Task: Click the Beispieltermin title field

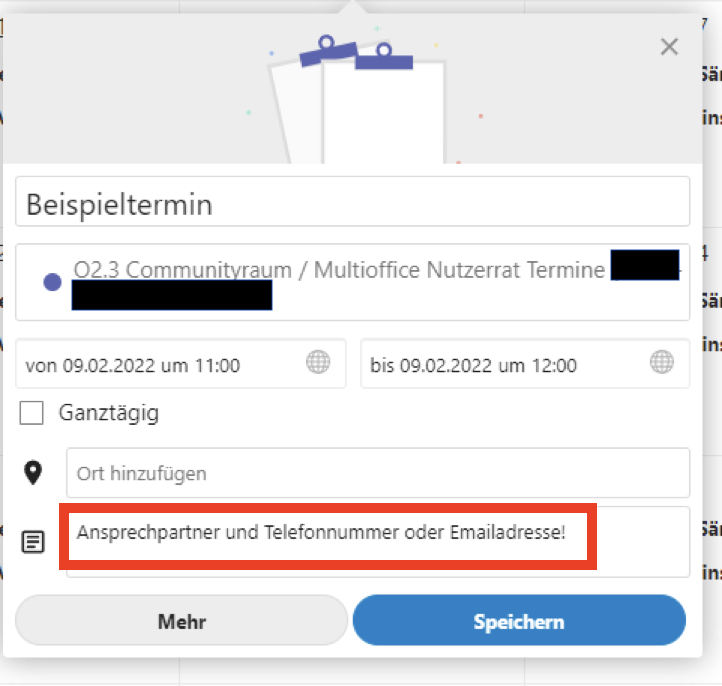Action: click(352, 203)
